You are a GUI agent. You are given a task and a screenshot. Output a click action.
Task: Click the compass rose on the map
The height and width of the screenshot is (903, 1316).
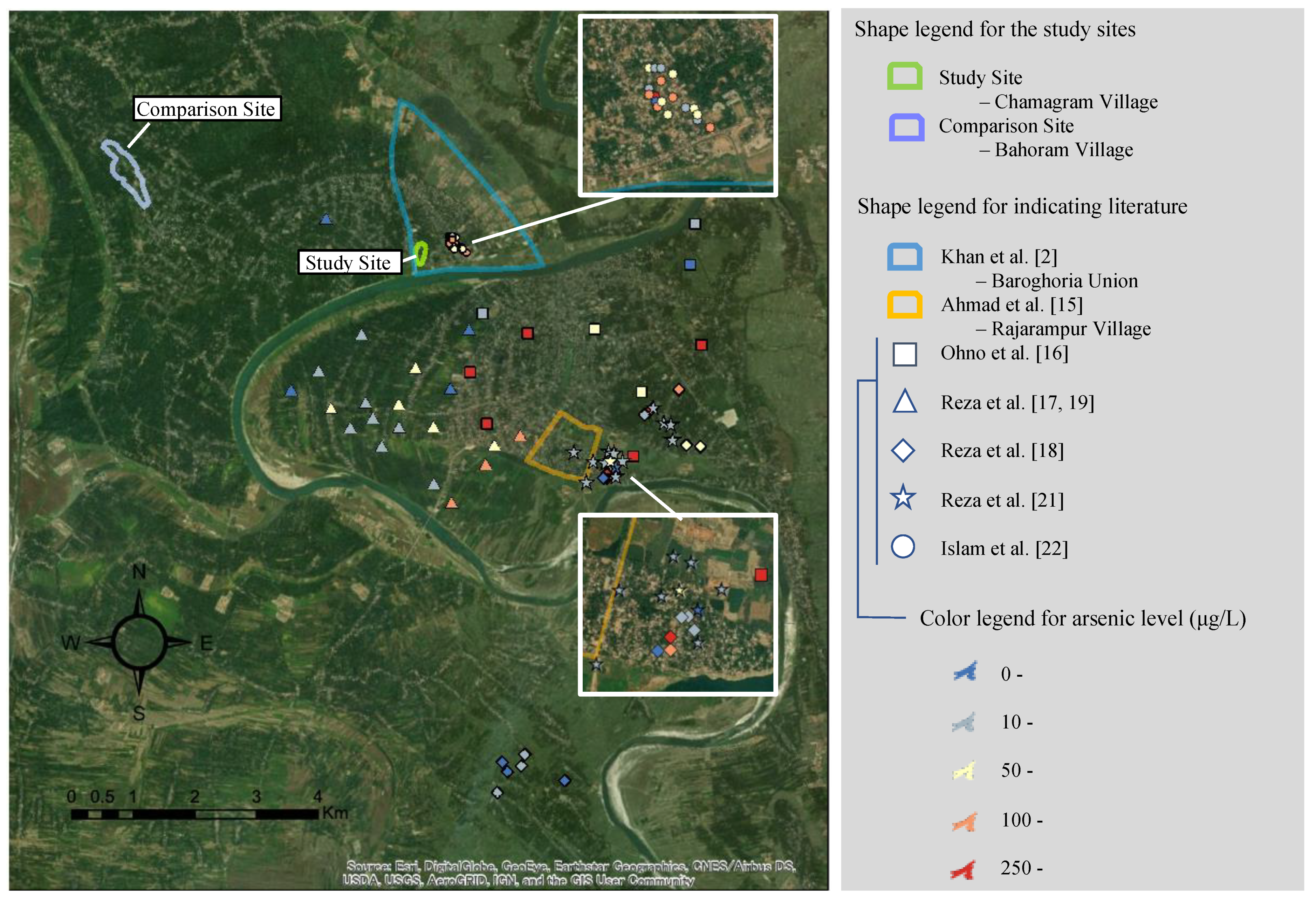[139, 643]
